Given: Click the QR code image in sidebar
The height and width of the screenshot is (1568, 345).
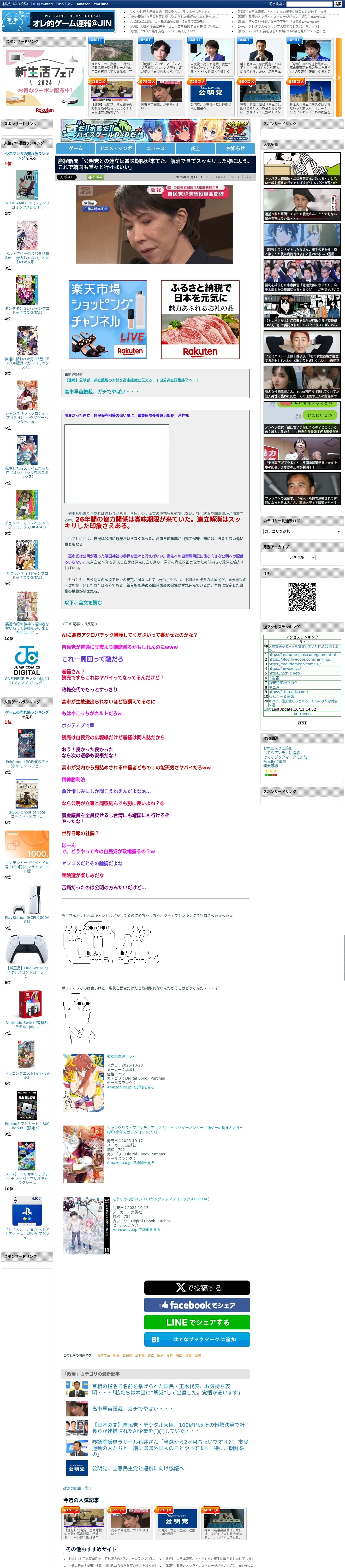Looking at the screenshot, I should (302, 597).
